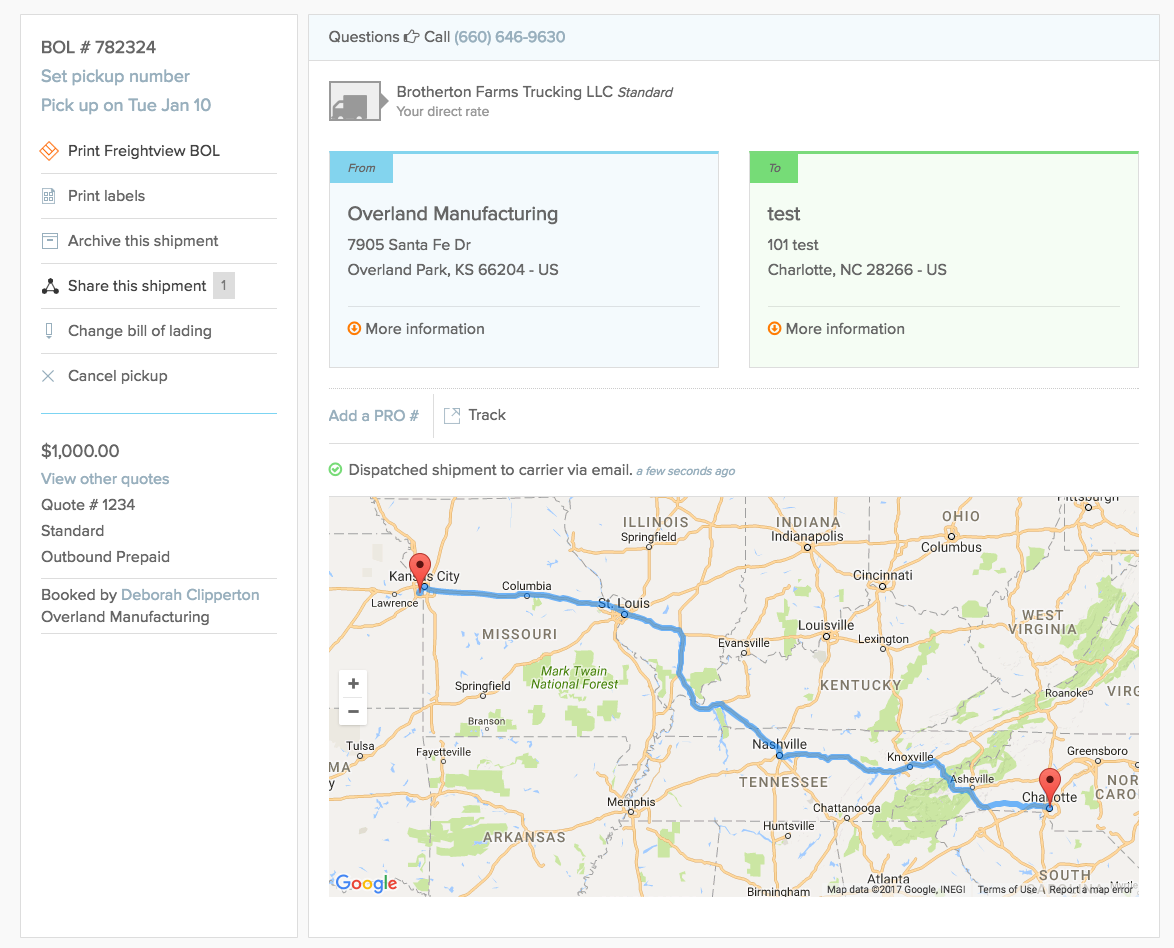The height and width of the screenshot is (948, 1174).
Task: Zoom in on the map
Action: pos(353,684)
